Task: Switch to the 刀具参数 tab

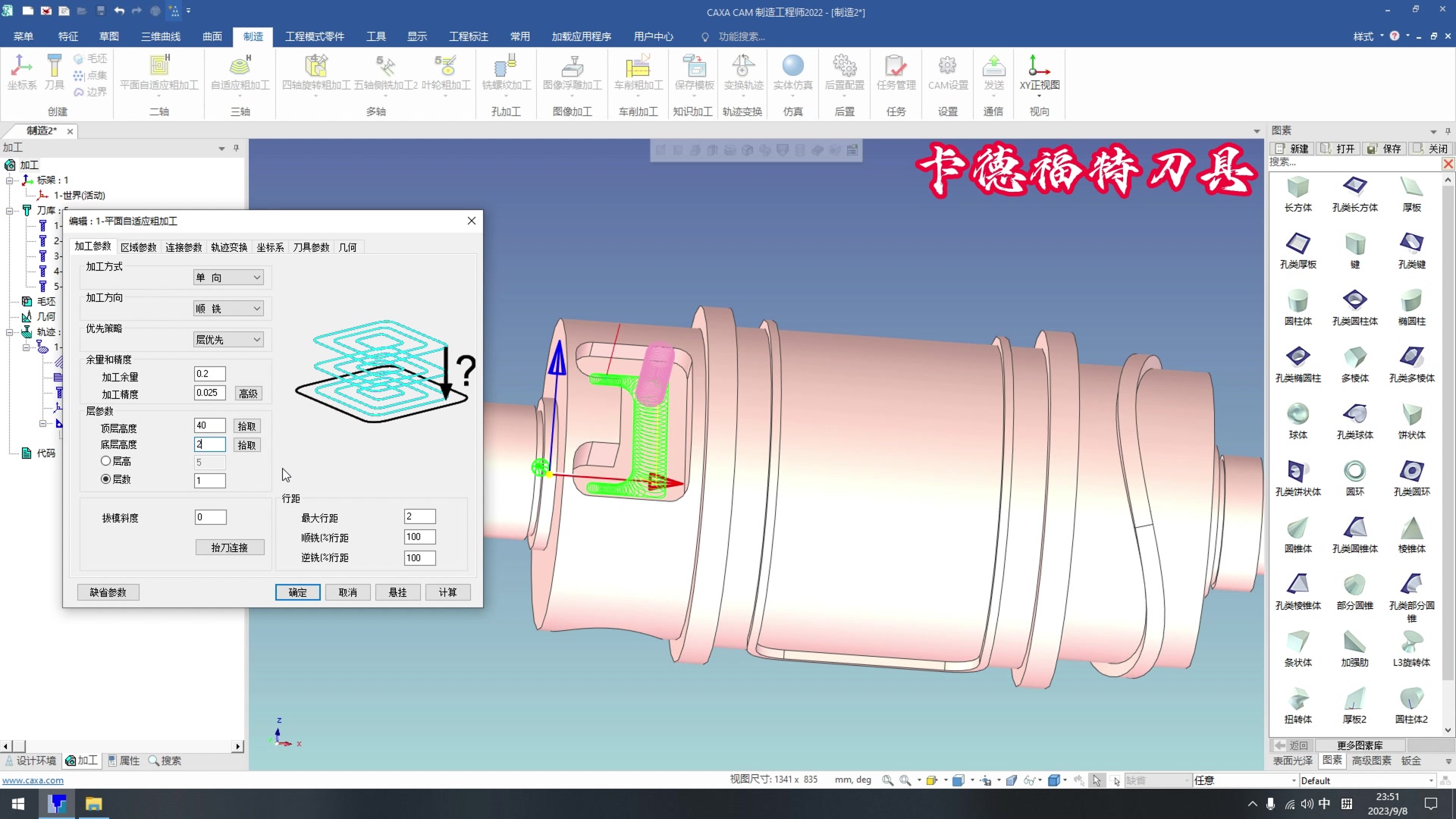Action: (x=311, y=247)
